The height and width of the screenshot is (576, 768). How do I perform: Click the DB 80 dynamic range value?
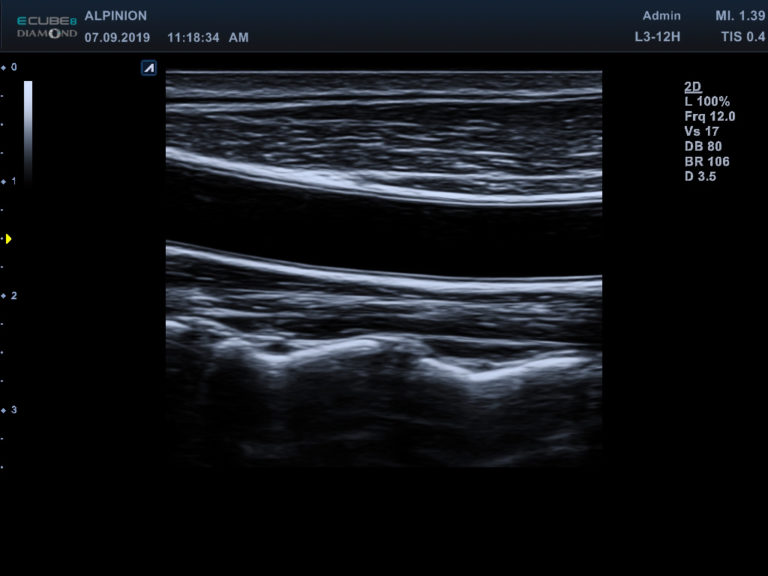tap(701, 147)
